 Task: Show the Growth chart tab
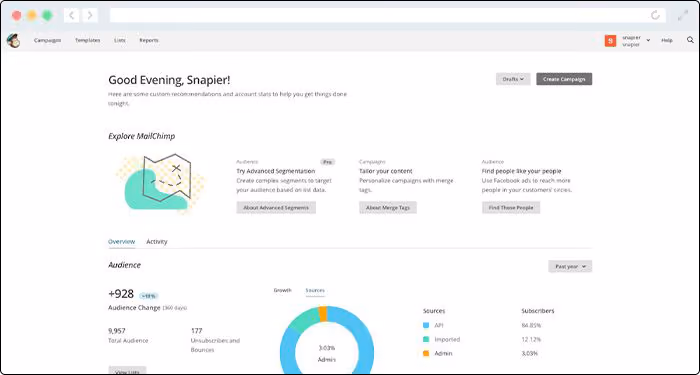tap(282, 290)
